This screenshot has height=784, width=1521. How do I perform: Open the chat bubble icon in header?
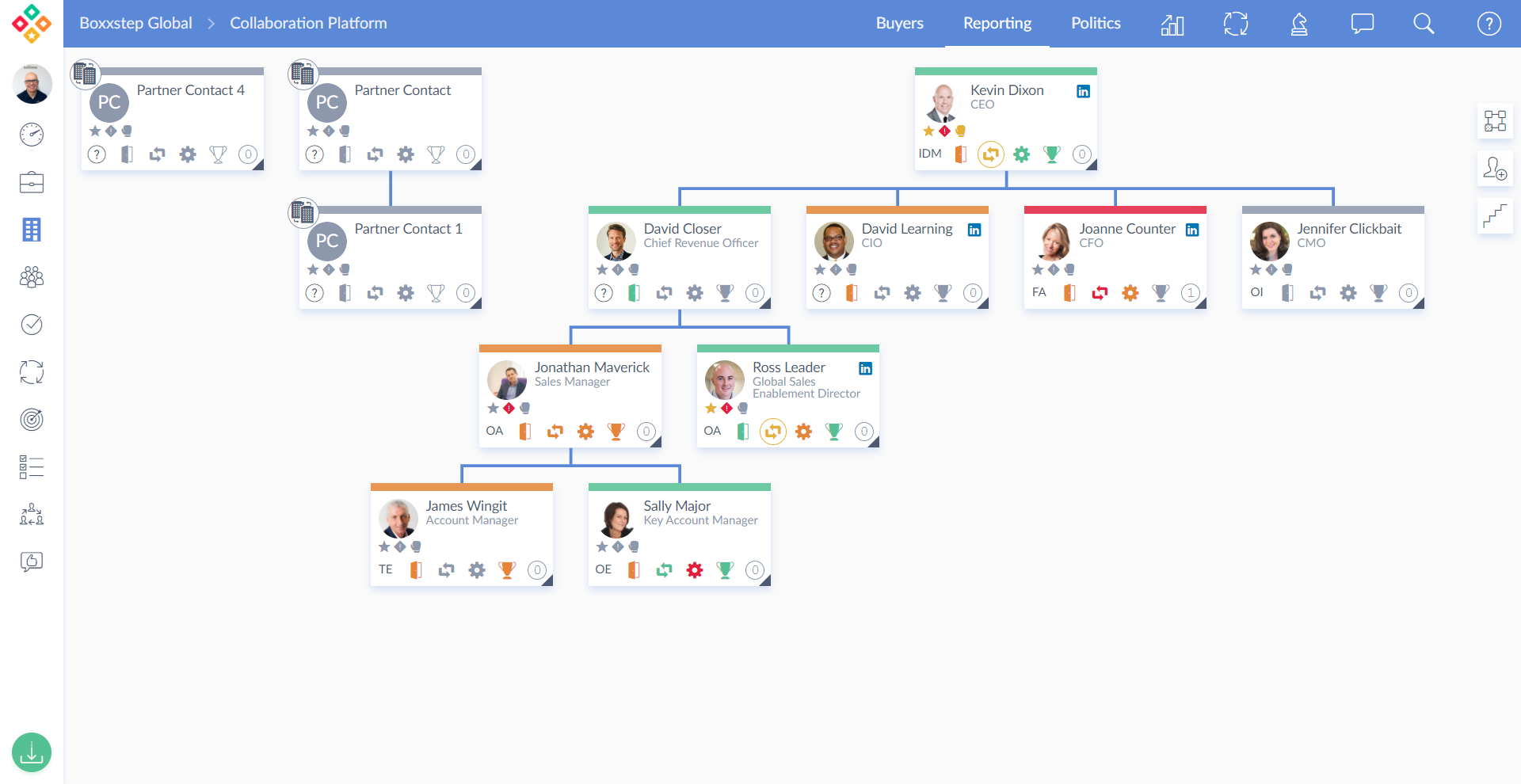click(1362, 24)
